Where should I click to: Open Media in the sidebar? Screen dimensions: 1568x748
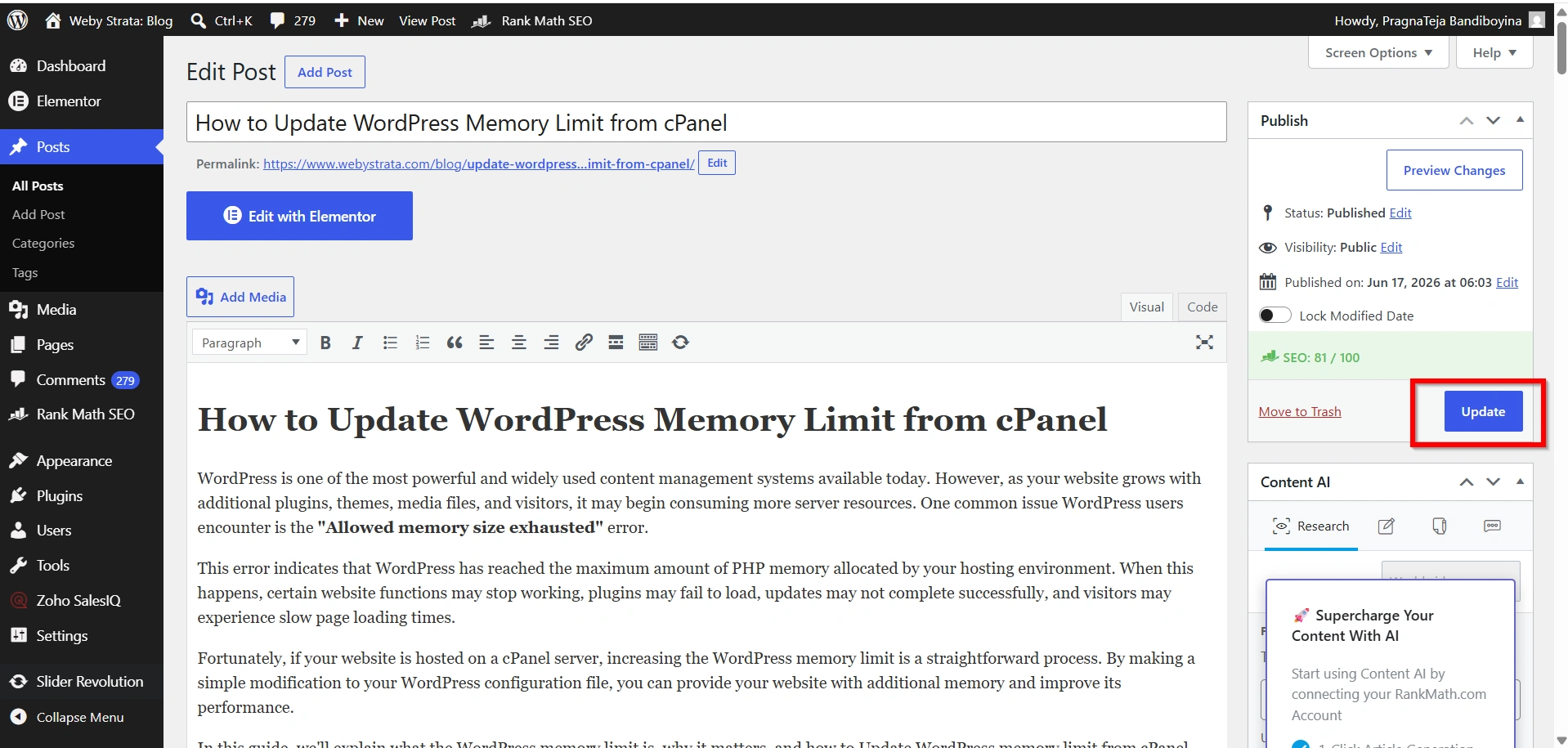(82, 310)
